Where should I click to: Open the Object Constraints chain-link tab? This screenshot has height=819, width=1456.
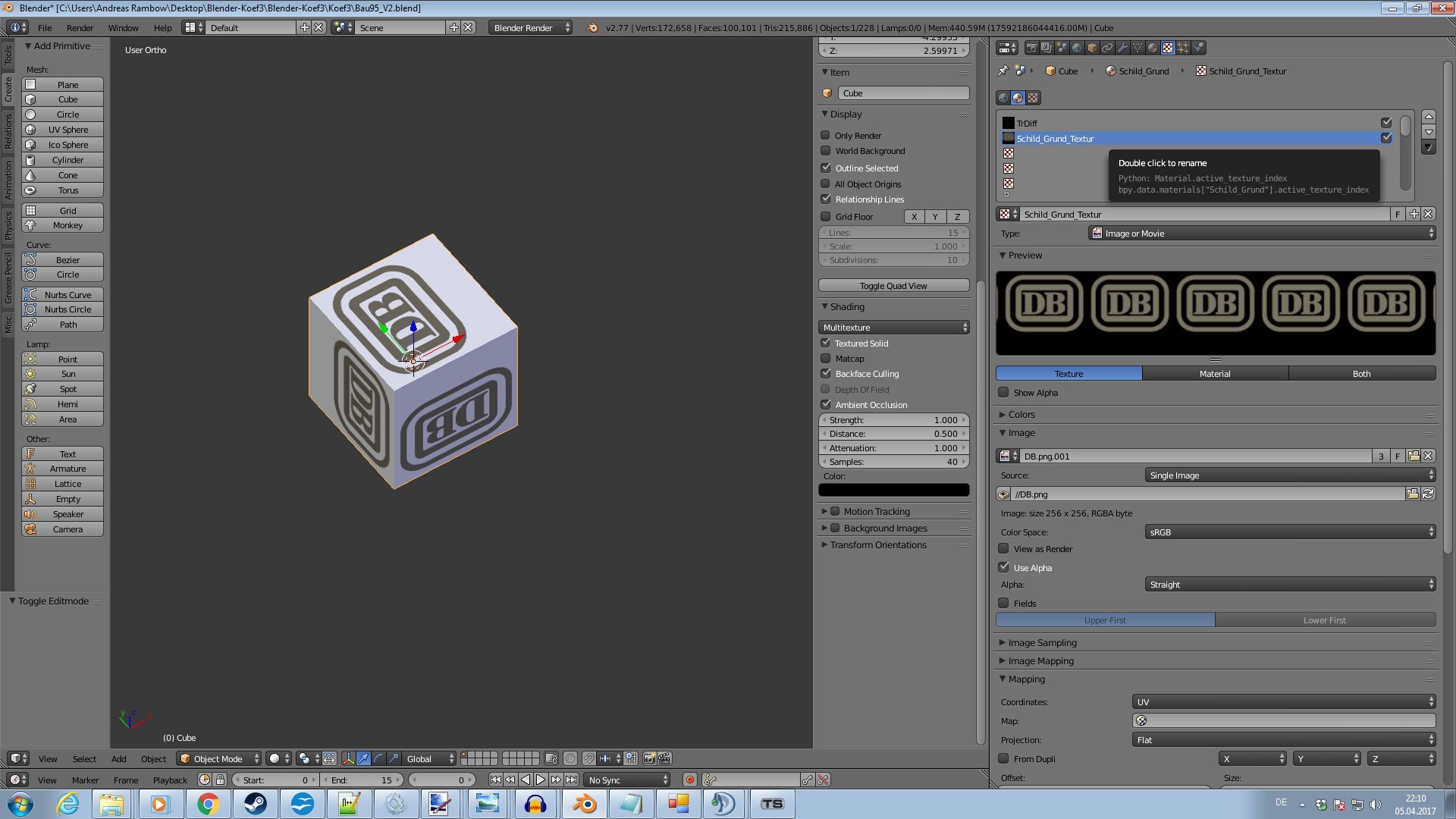coord(1107,48)
